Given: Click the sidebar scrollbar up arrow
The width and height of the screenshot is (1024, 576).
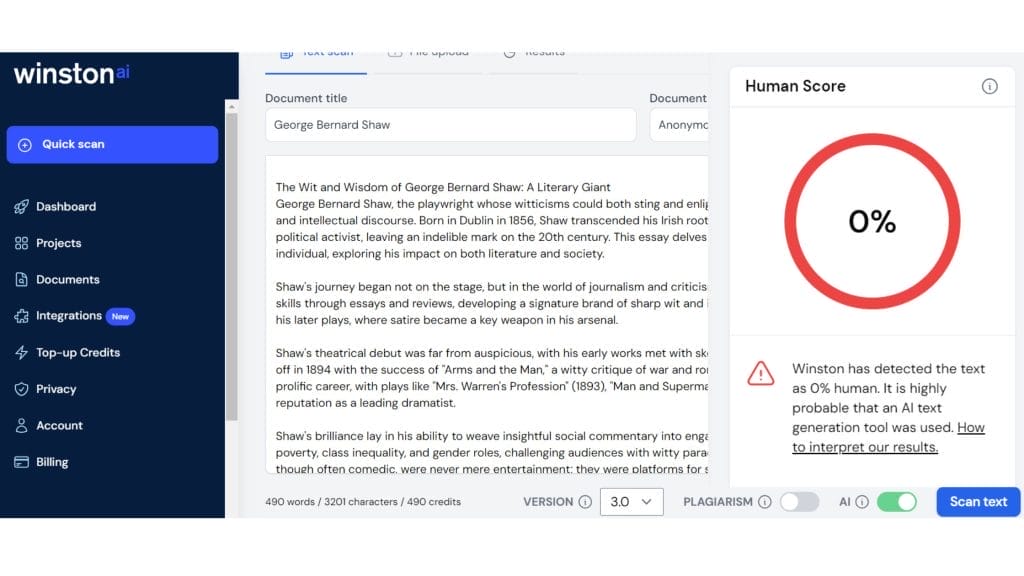Looking at the screenshot, I should 231,106.
